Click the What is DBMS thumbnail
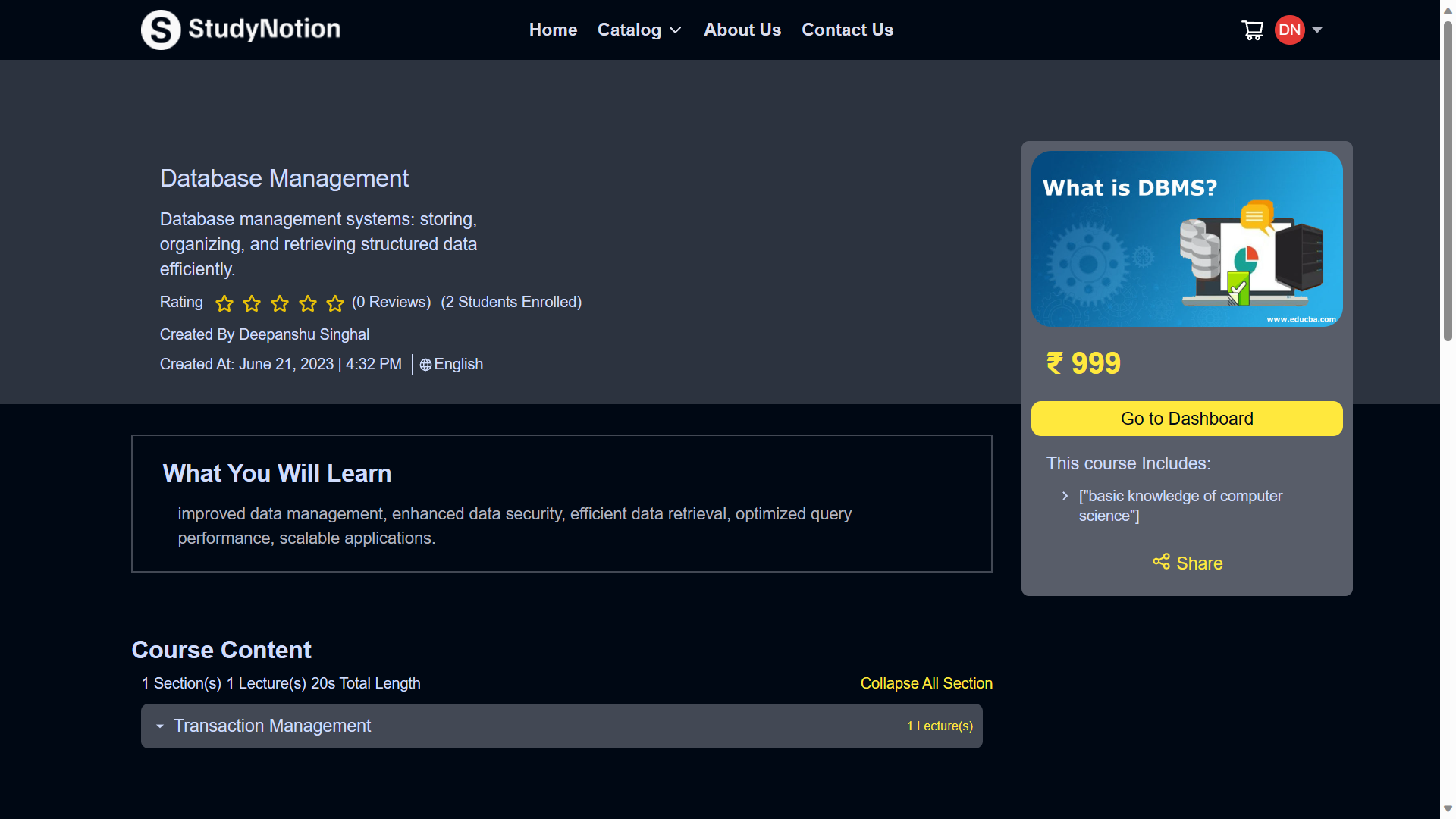 click(1186, 239)
